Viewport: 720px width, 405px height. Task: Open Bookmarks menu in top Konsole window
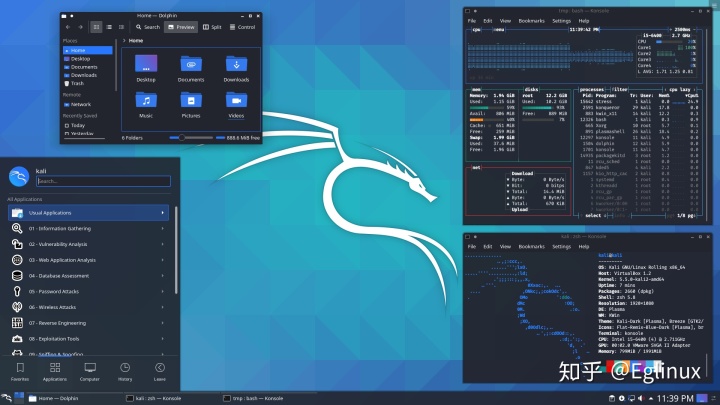(531, 21)
